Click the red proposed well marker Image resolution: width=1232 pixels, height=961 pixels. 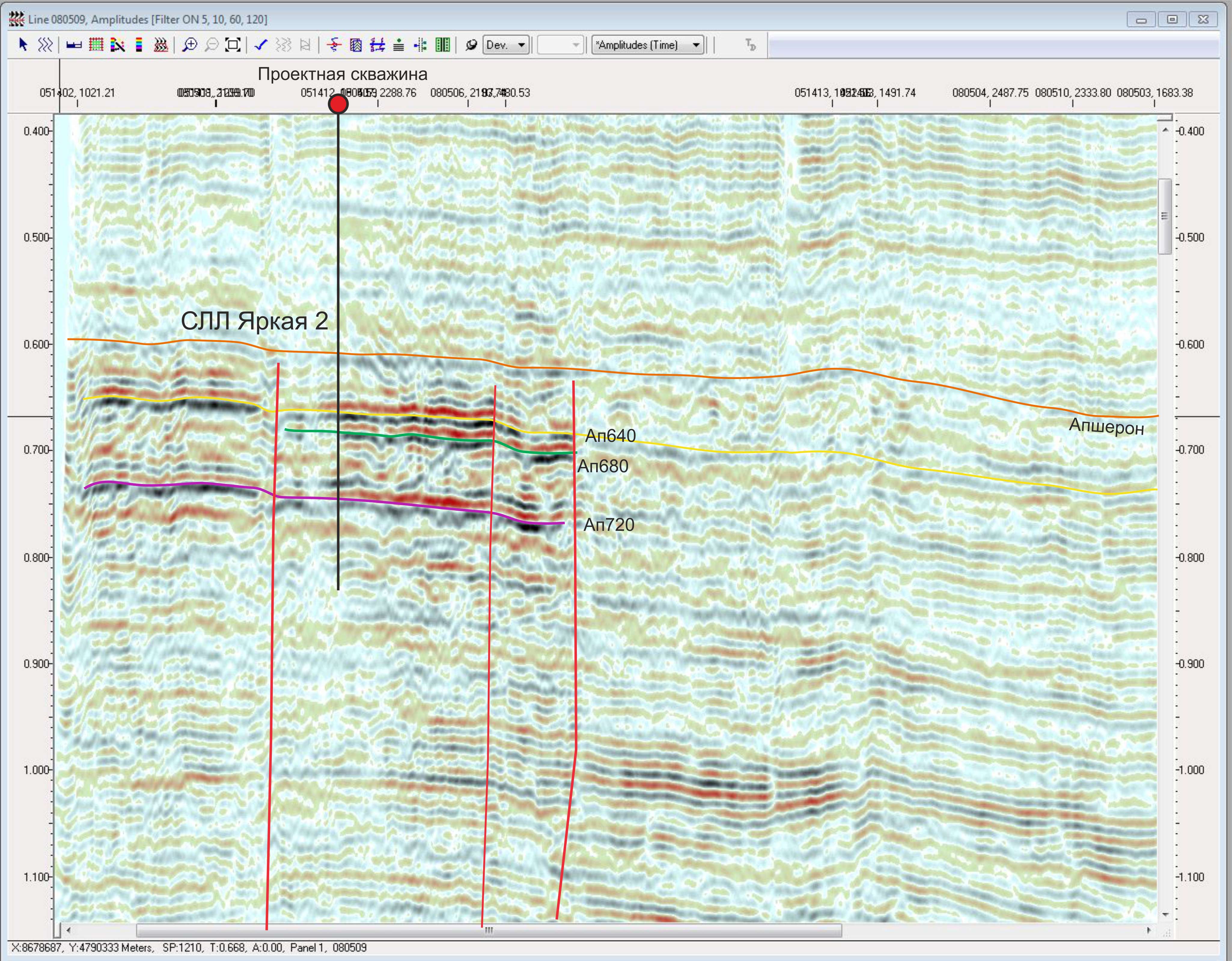point(338,104)
